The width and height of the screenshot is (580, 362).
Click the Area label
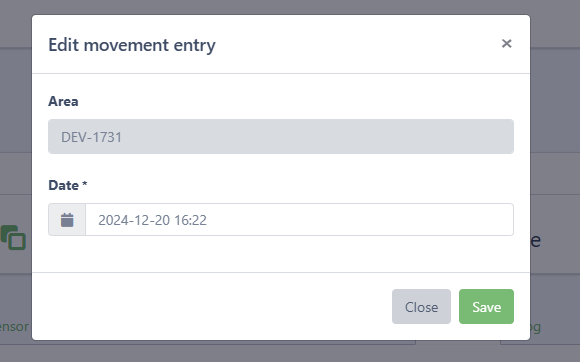(x=63, y=101)
